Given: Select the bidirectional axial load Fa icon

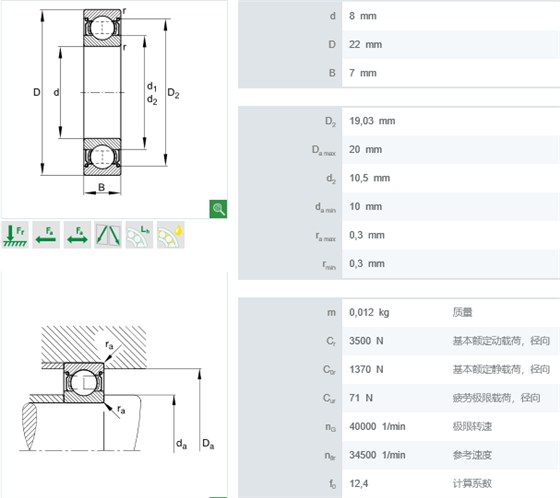Looking at the screenshot, I should click(77, 235).
